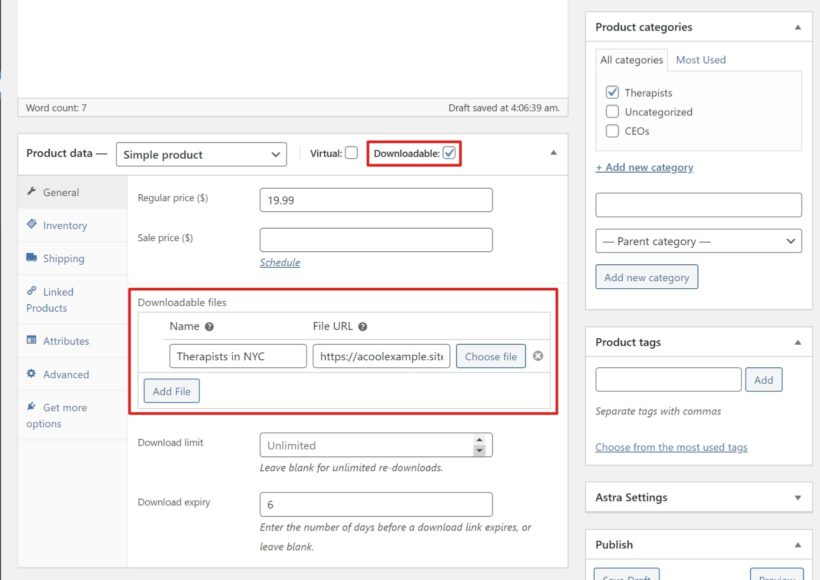Click the Add File button
This screenshot has width=820, height=580.
171,392
